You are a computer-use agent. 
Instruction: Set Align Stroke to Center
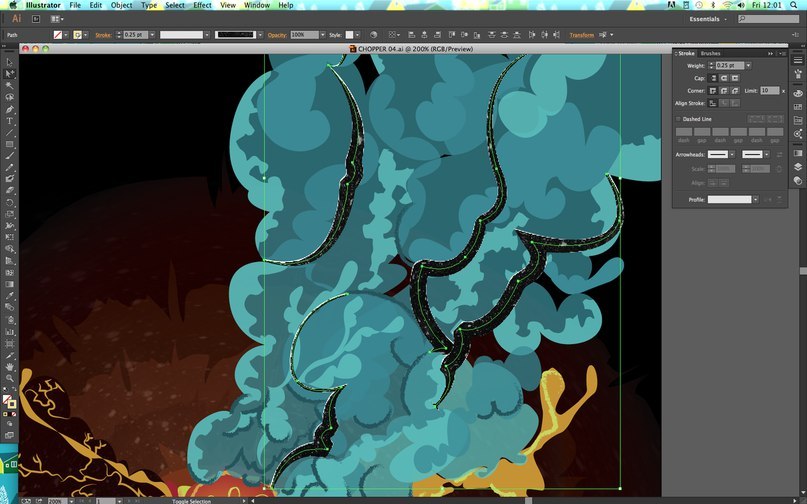(x=713, y=103)
